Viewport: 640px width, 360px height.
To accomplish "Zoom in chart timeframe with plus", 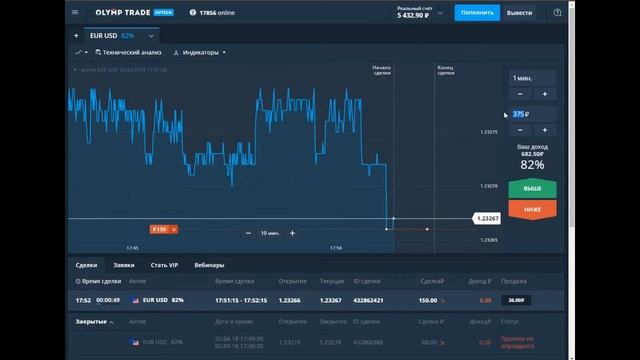I will point(292,233).
